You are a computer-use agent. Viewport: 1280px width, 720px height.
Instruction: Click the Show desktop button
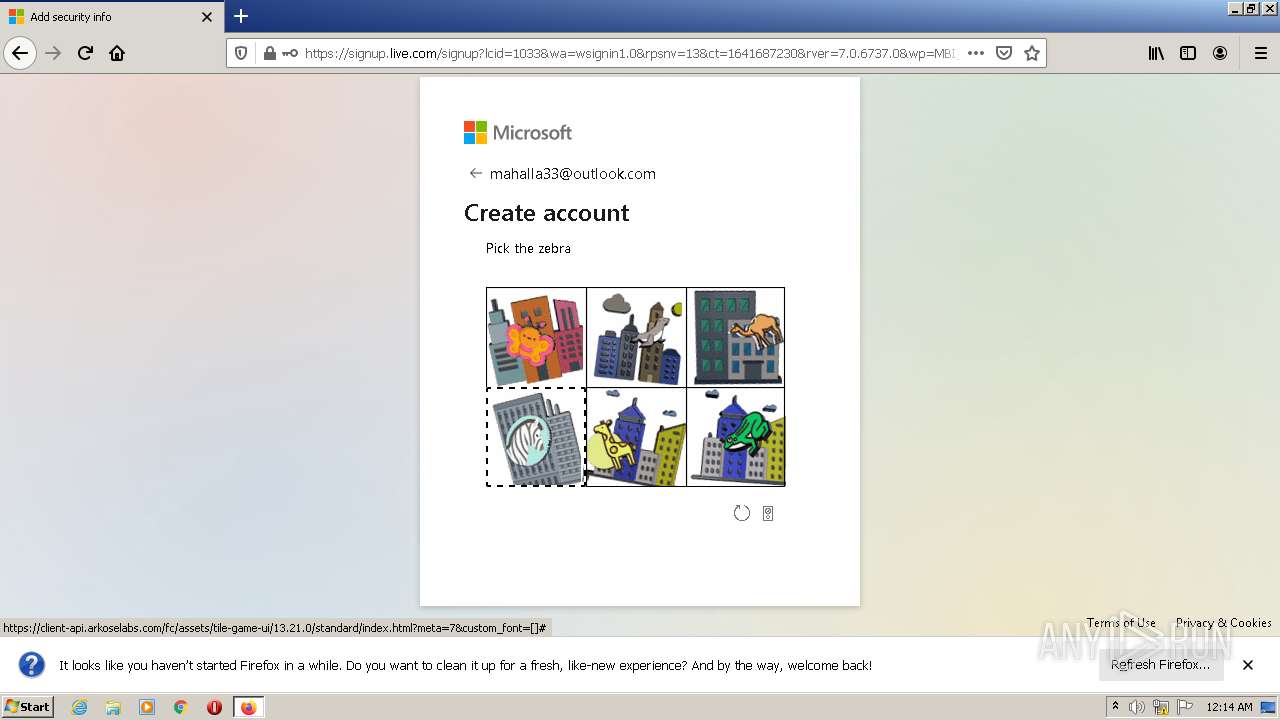click(x=1270, y=707)
